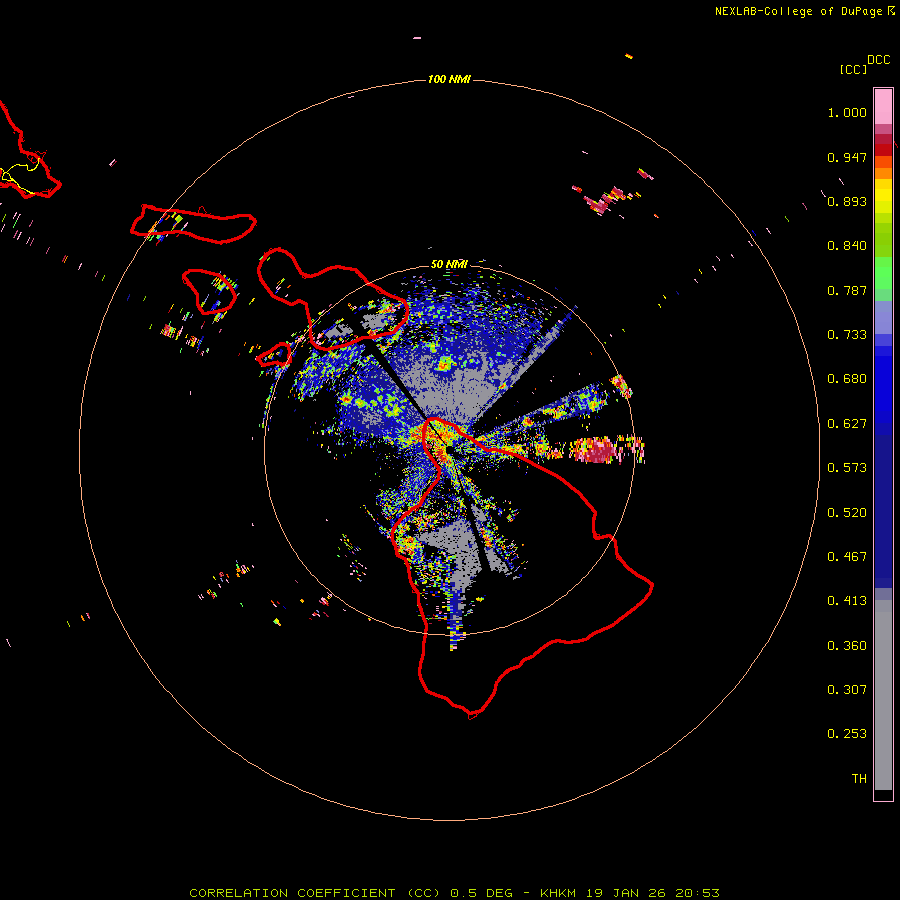Click the pink swatch at top of color bar
The image size is (900, 900).
[x=883, y=107]
